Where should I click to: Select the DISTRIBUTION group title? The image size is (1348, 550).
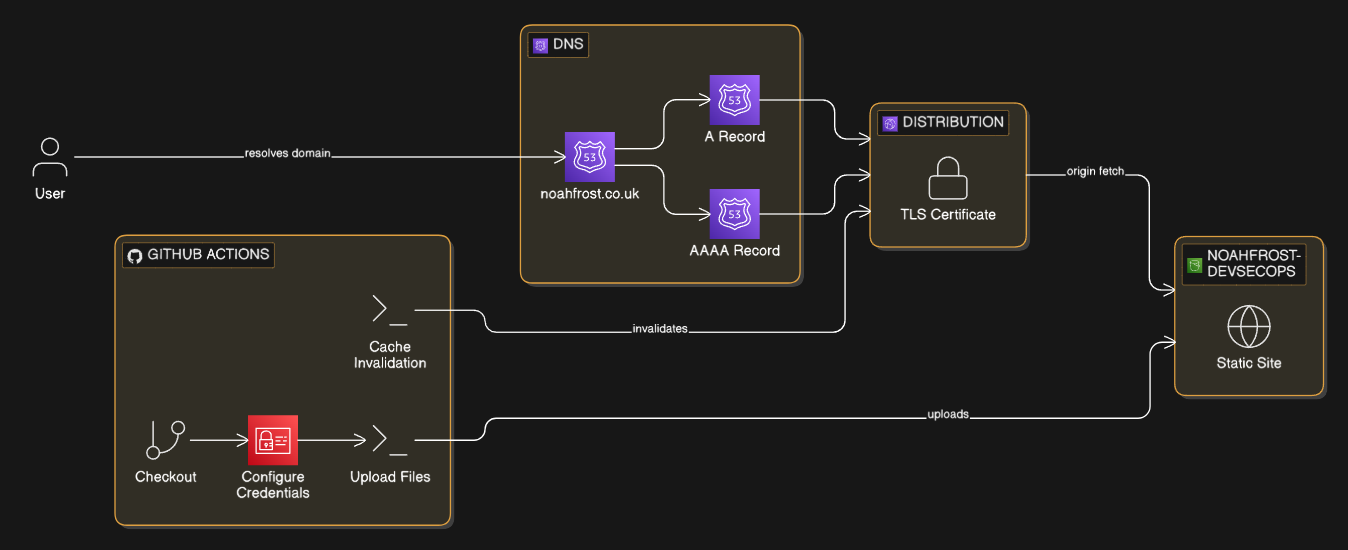coord(953,122)
